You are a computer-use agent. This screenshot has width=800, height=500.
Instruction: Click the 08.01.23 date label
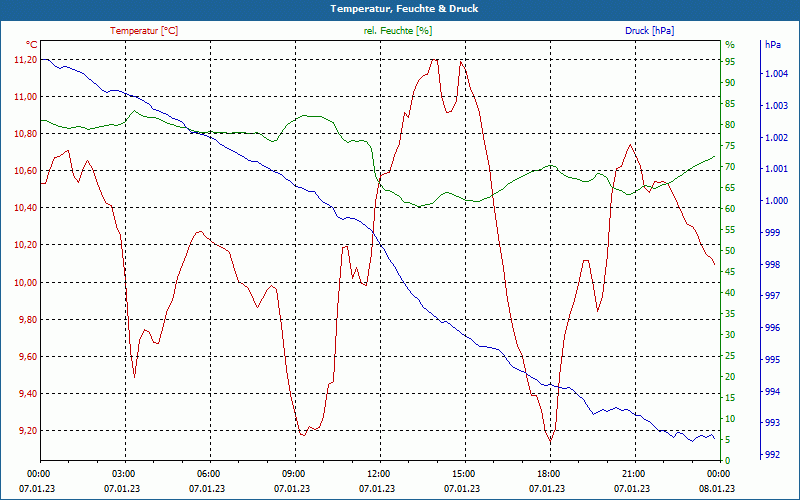(717, 488)
